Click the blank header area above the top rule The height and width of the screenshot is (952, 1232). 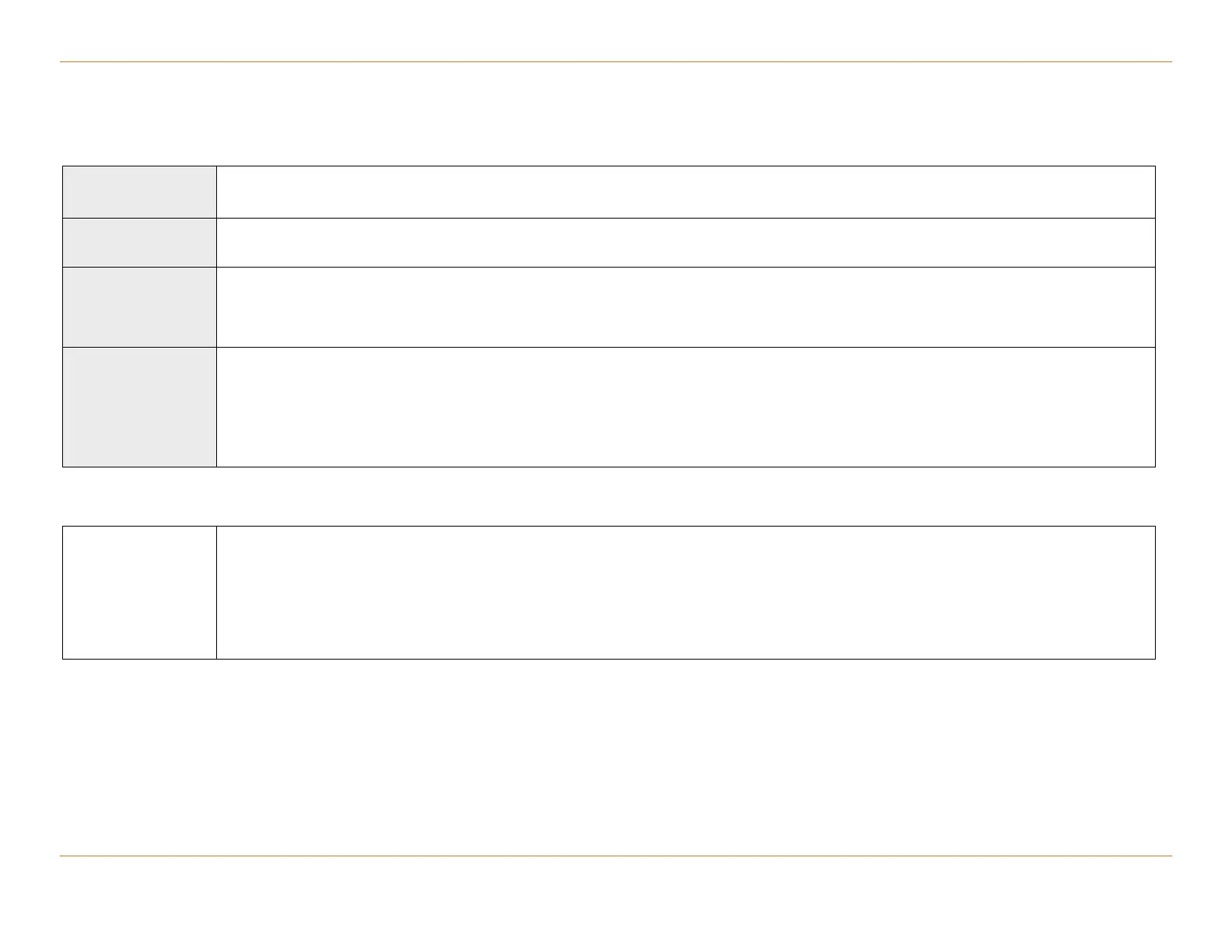616,31
